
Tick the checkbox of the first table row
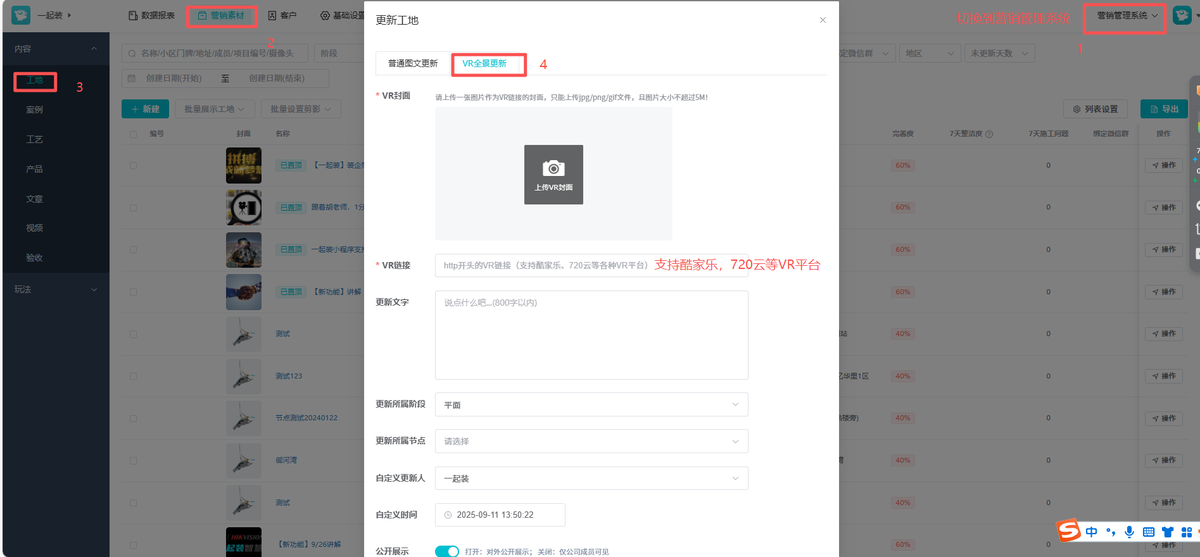click(x=133, y=165)
